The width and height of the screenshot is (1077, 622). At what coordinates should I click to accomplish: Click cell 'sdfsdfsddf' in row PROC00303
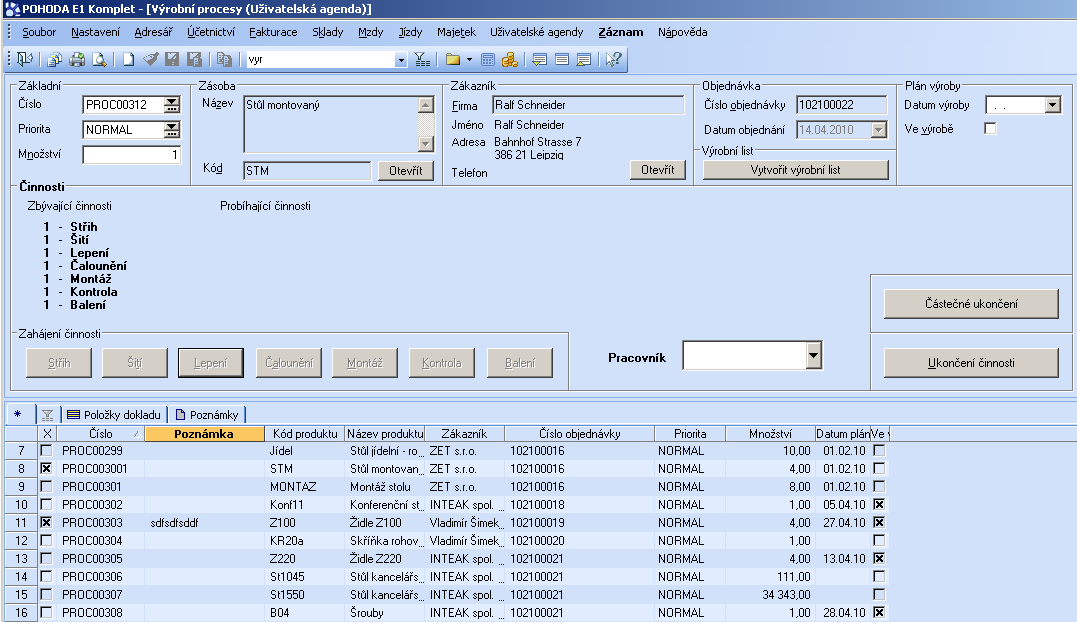click(205, 522)
